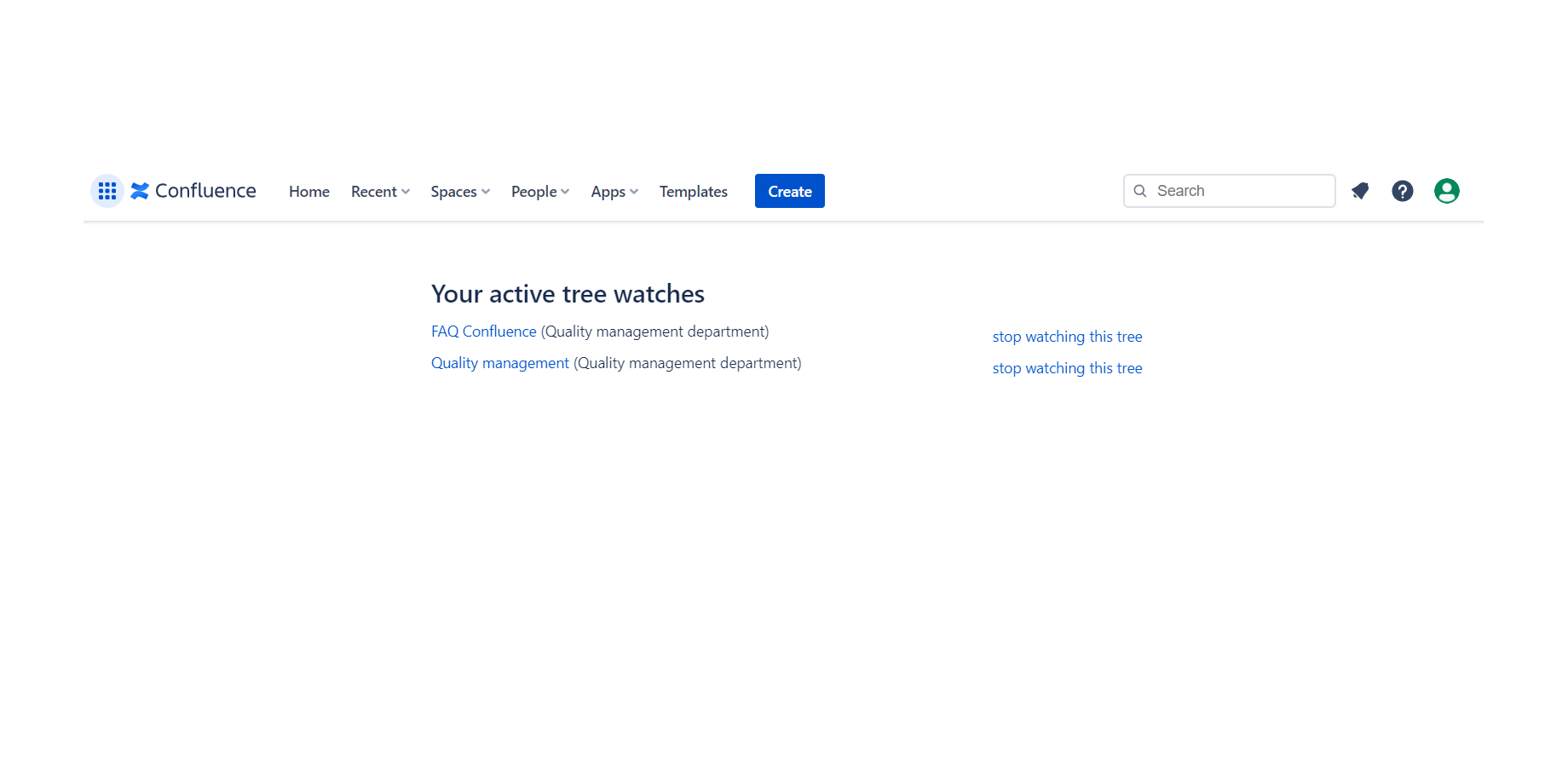The image size is (1568, 767).
Task: Go to the Home menu item
Action: point(308,191)
